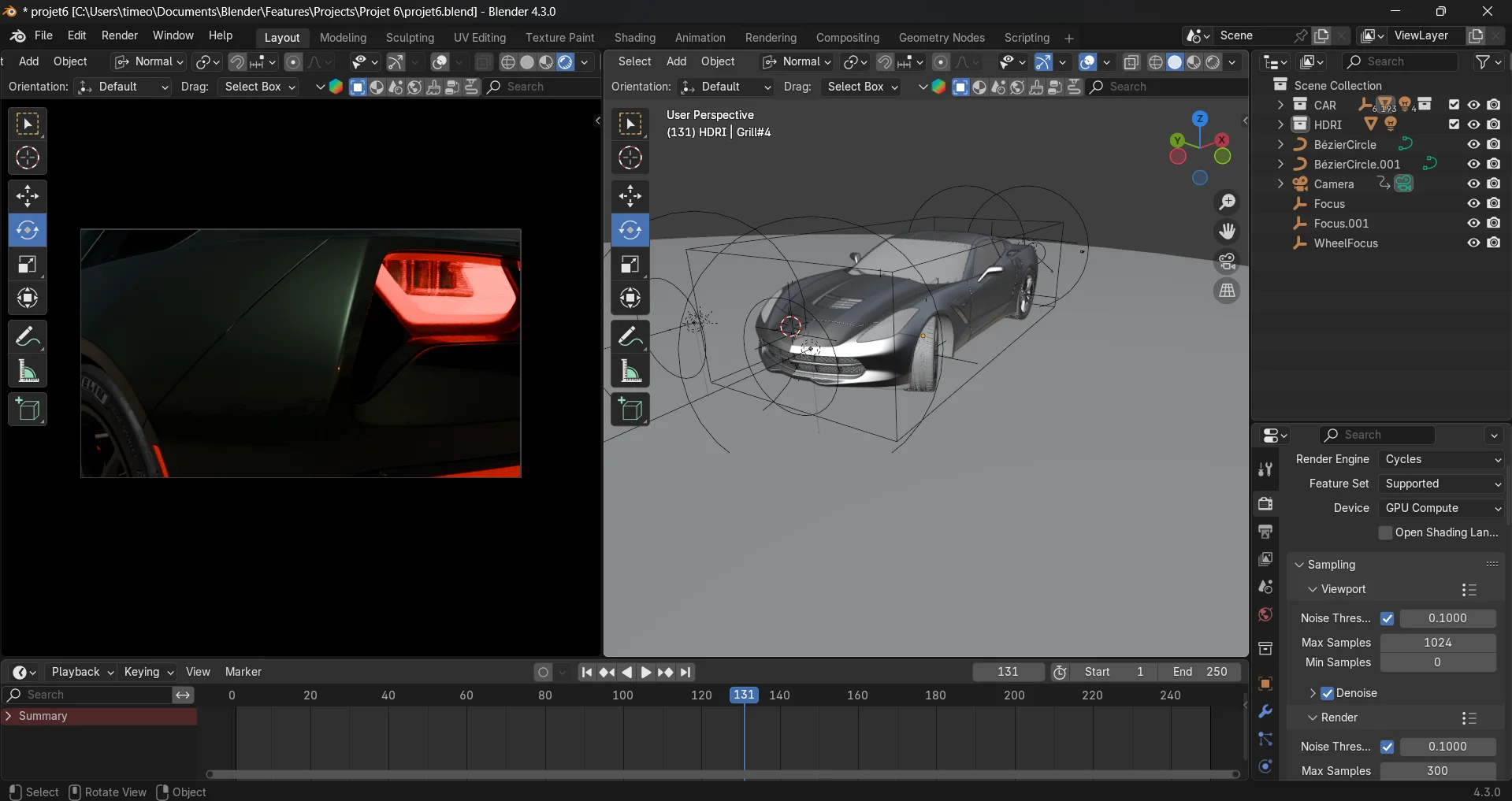Open the Device dropdown

pos(1442,508)
